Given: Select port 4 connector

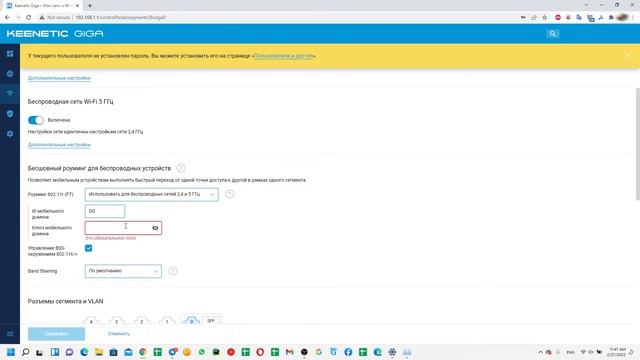Looking at the screenshot, I should point(91,321).
